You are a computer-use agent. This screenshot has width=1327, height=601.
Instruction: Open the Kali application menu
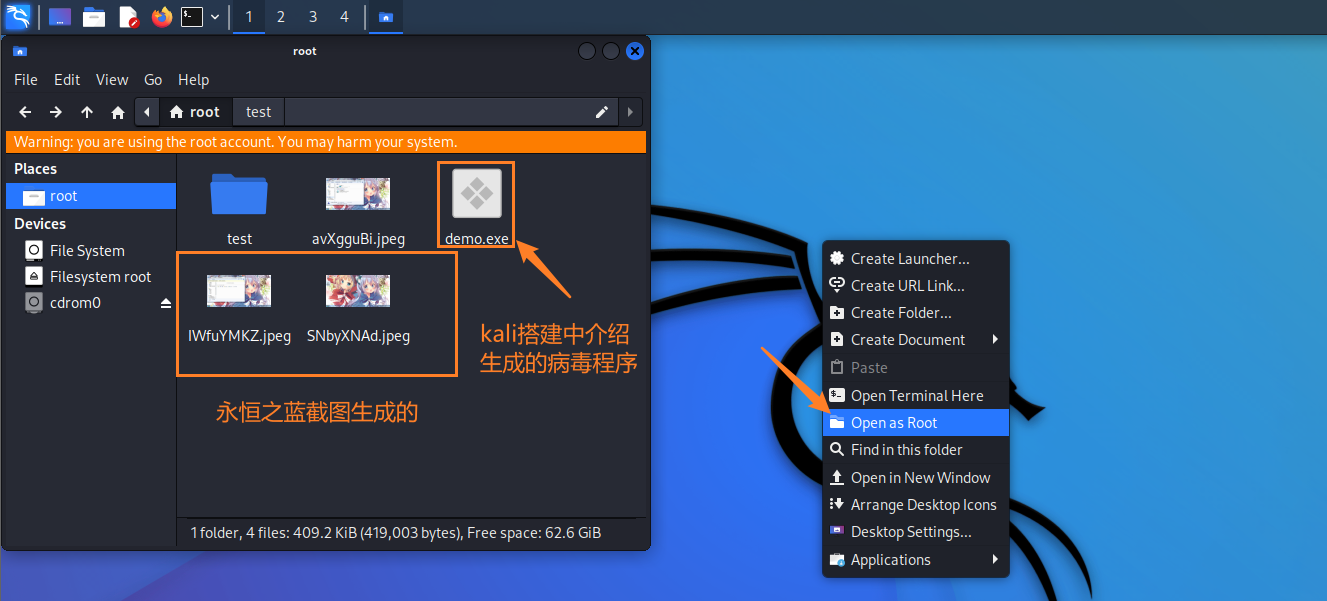[x=17, y=16]
